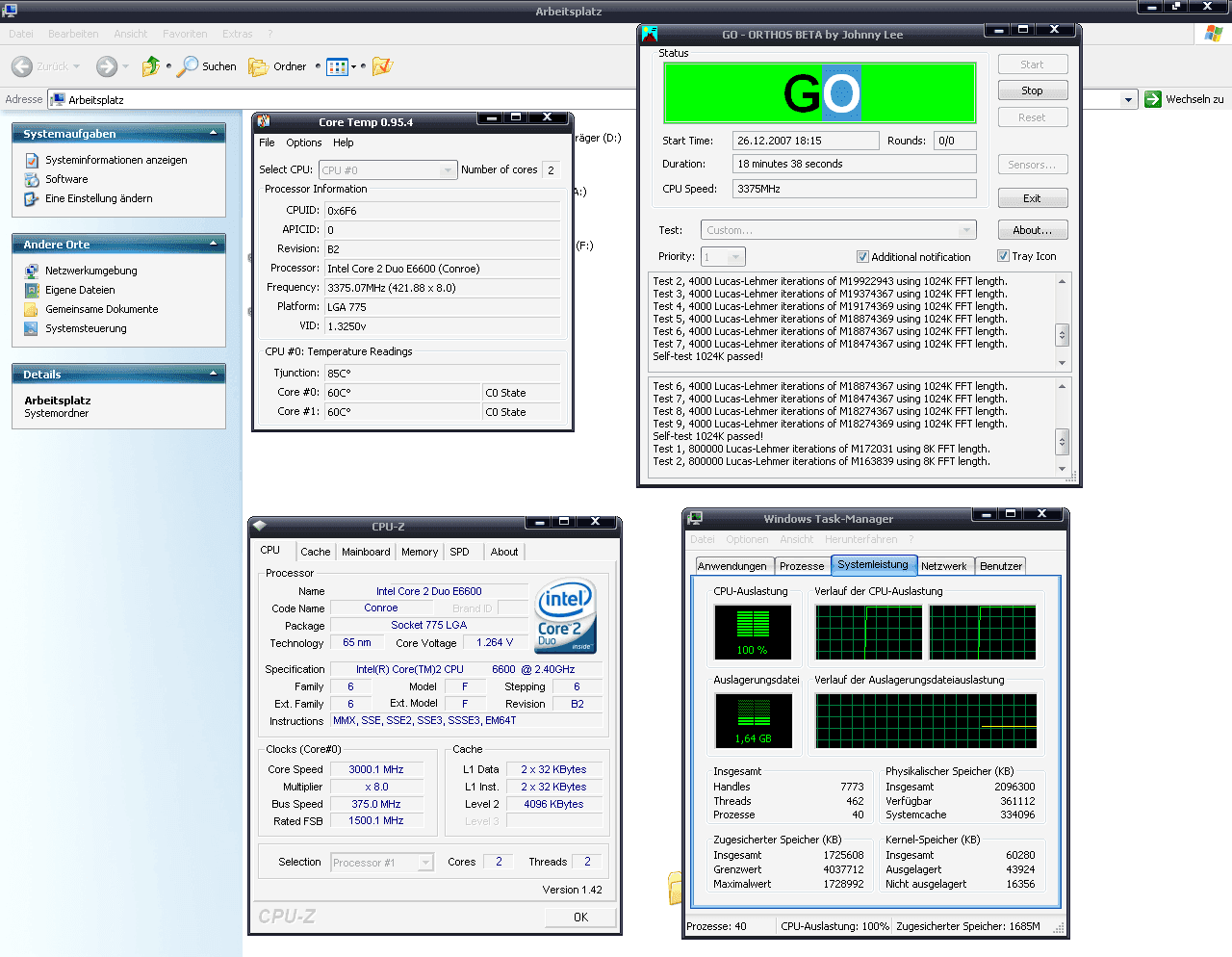Screen dimensions: 1232x957
Task: Click the Stop button in ORTHOS
Action: point(1032,91)
